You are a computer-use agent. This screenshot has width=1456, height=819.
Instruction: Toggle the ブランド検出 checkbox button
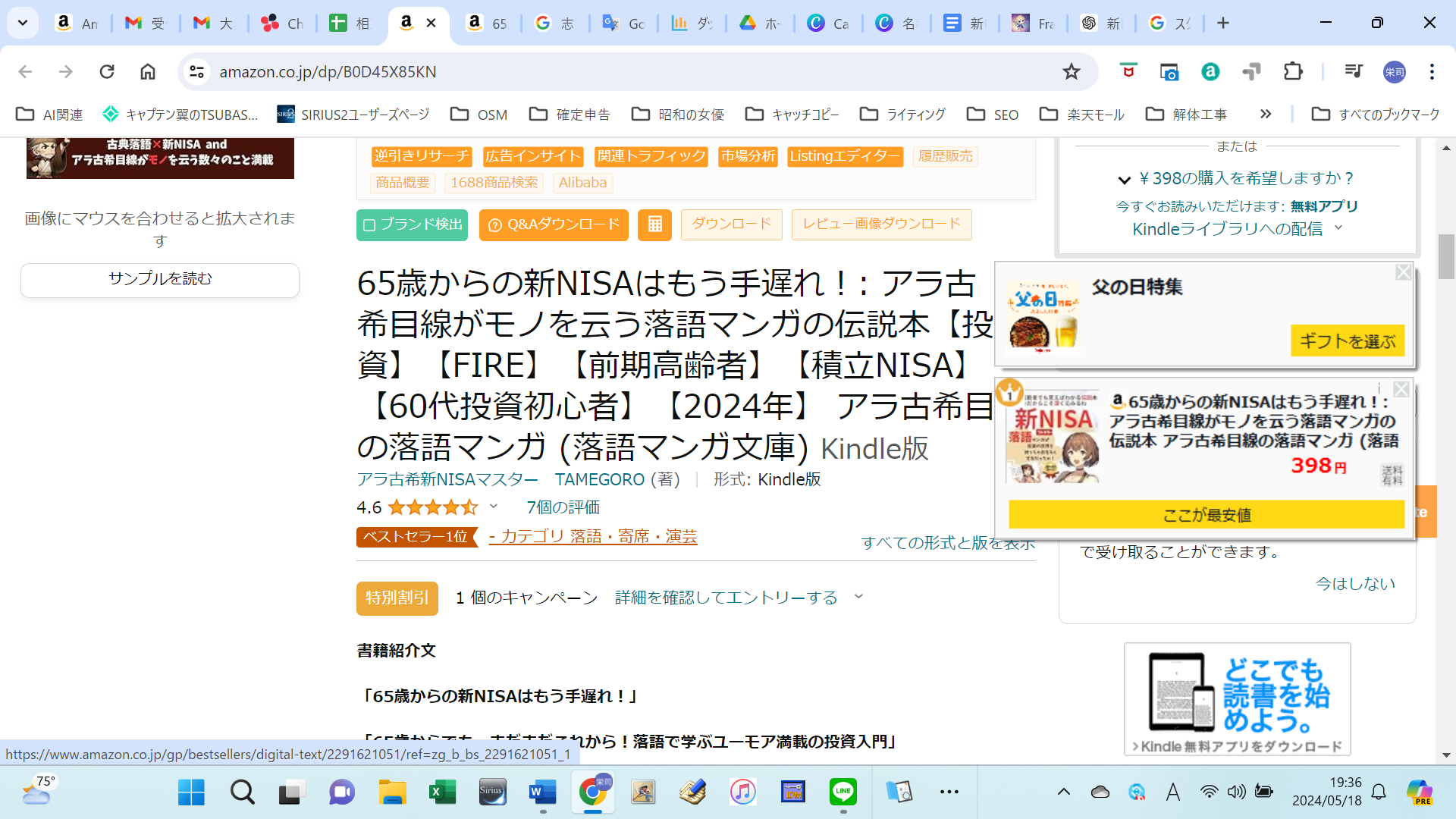click(412, 224)
